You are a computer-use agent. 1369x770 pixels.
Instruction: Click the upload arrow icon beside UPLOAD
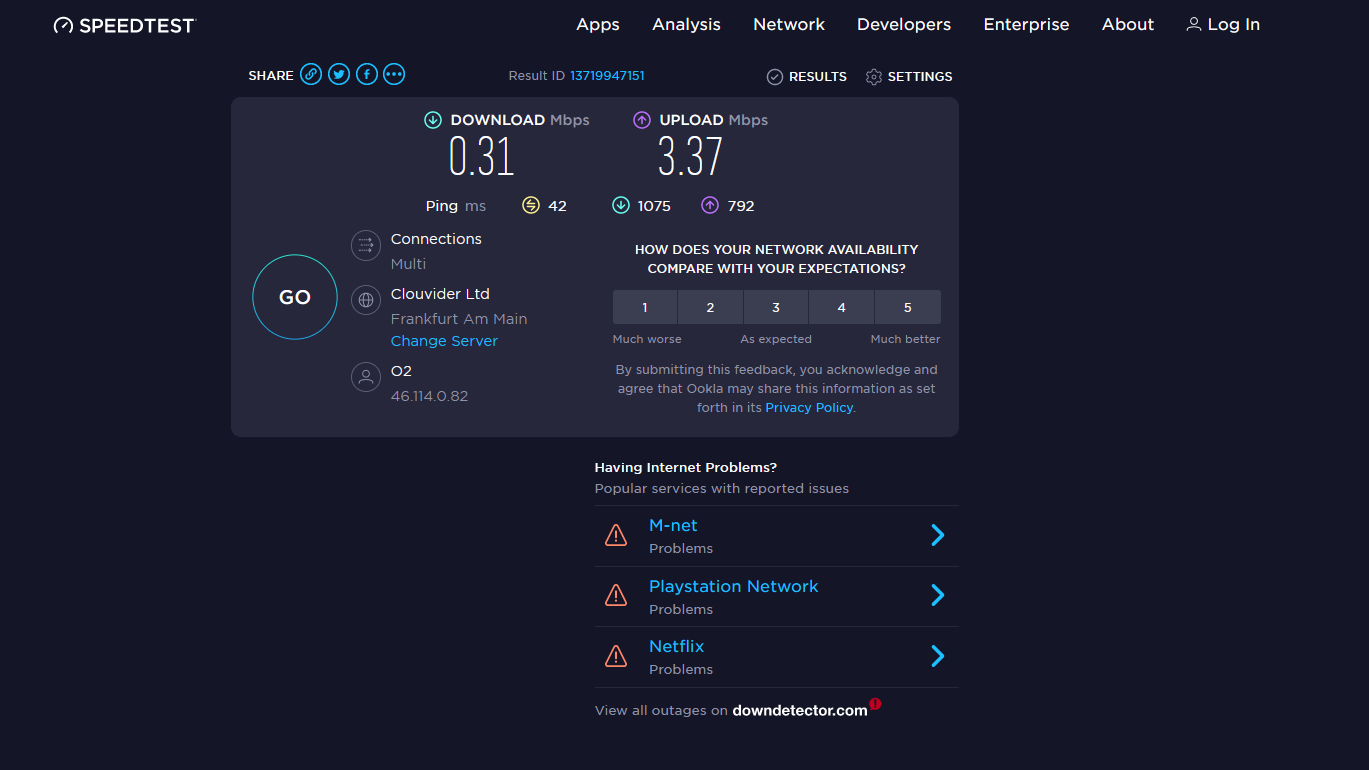[x=642, y=120]
